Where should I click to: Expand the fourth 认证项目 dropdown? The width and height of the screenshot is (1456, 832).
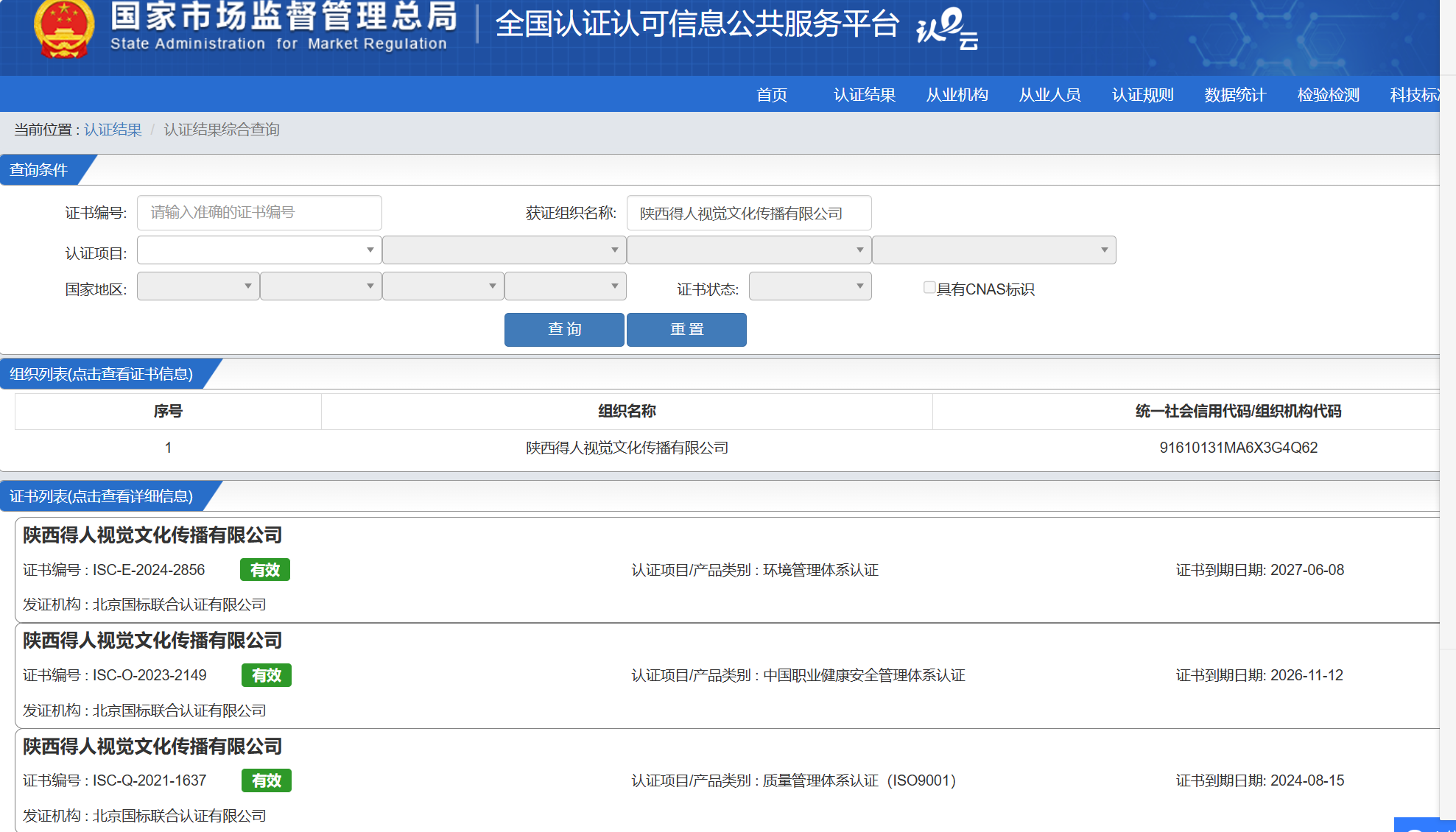(994, 250)
